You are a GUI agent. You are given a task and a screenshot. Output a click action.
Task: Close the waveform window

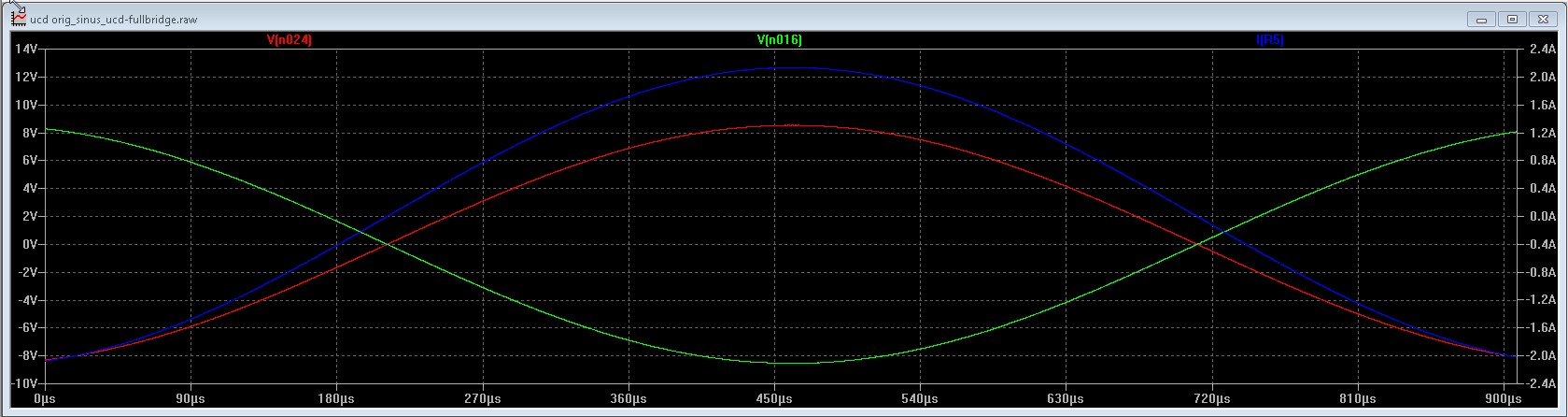pos(1544,19)
